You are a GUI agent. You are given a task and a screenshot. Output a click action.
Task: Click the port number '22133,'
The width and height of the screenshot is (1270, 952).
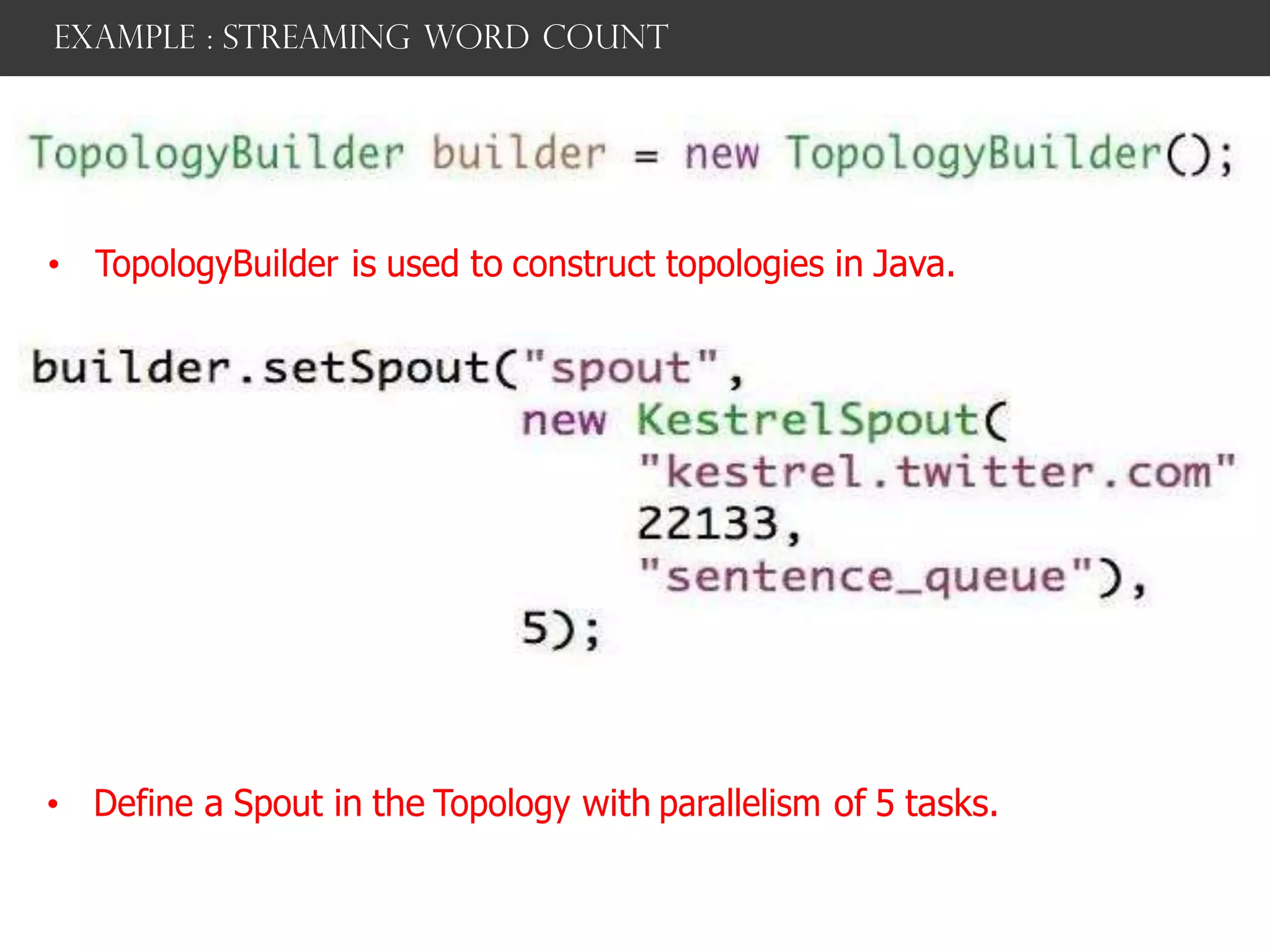[x=719, y=524]
